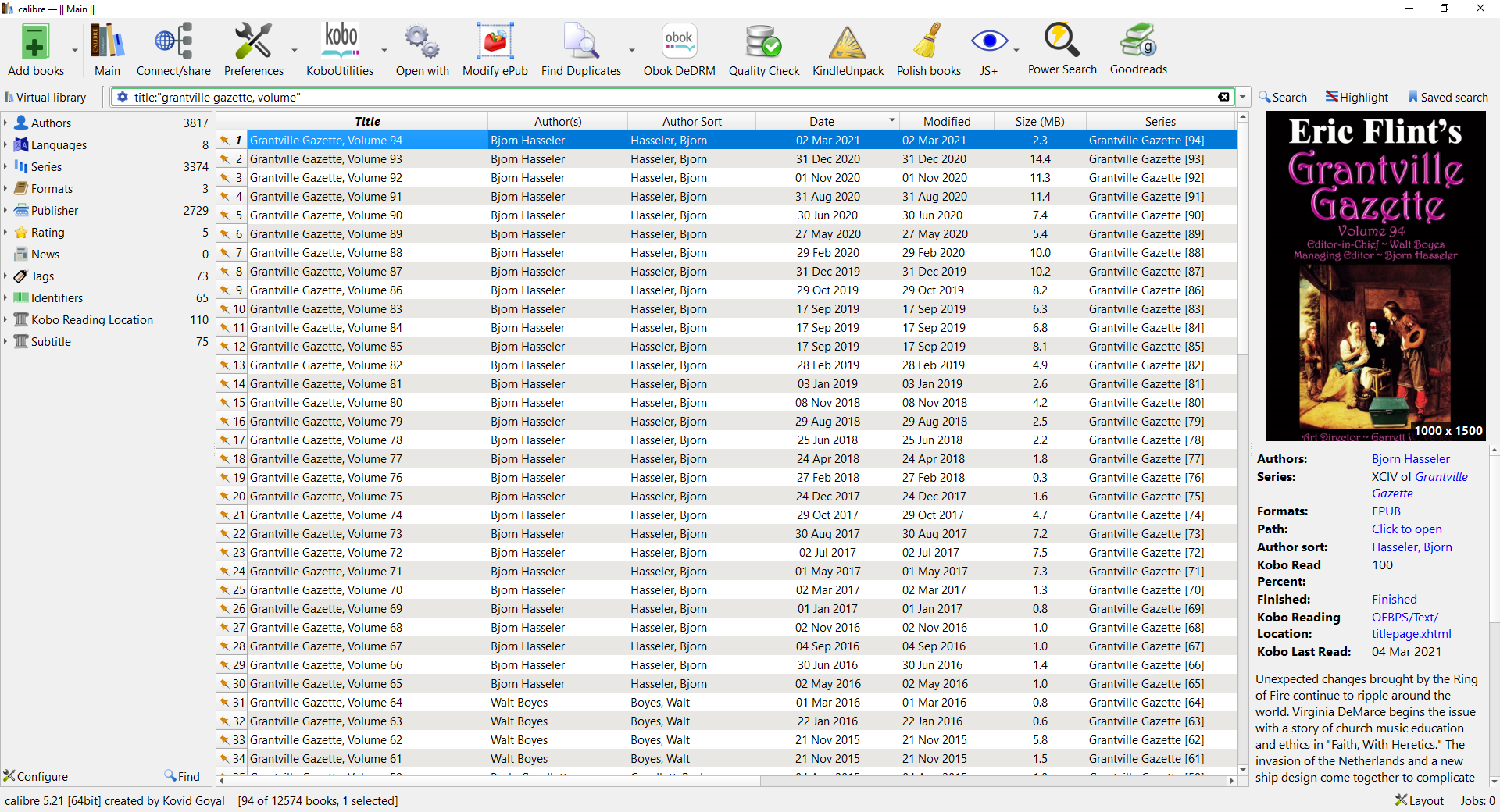Open Bjorn Hasseler author link in details
1500x812 pixels.
click(x=1410, y=458)
